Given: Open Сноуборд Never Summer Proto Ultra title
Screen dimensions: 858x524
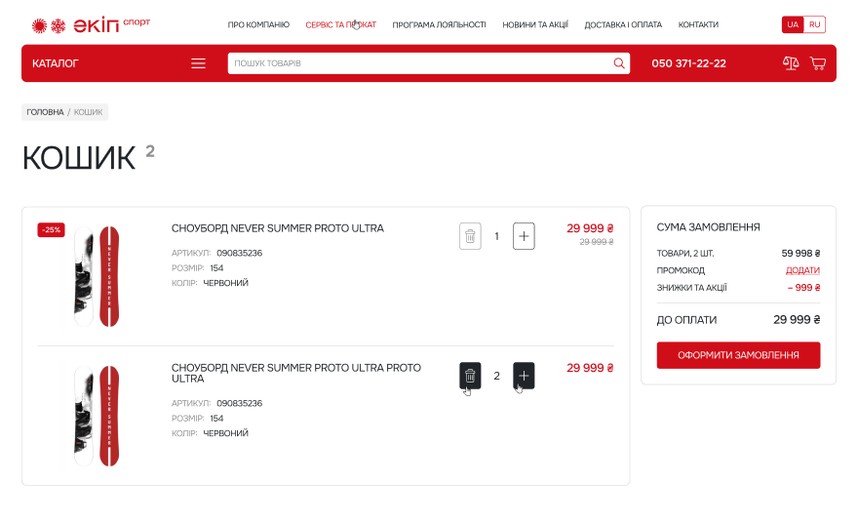Looking at the screenshot, I should pyautogui.click(x=277, y=228).
